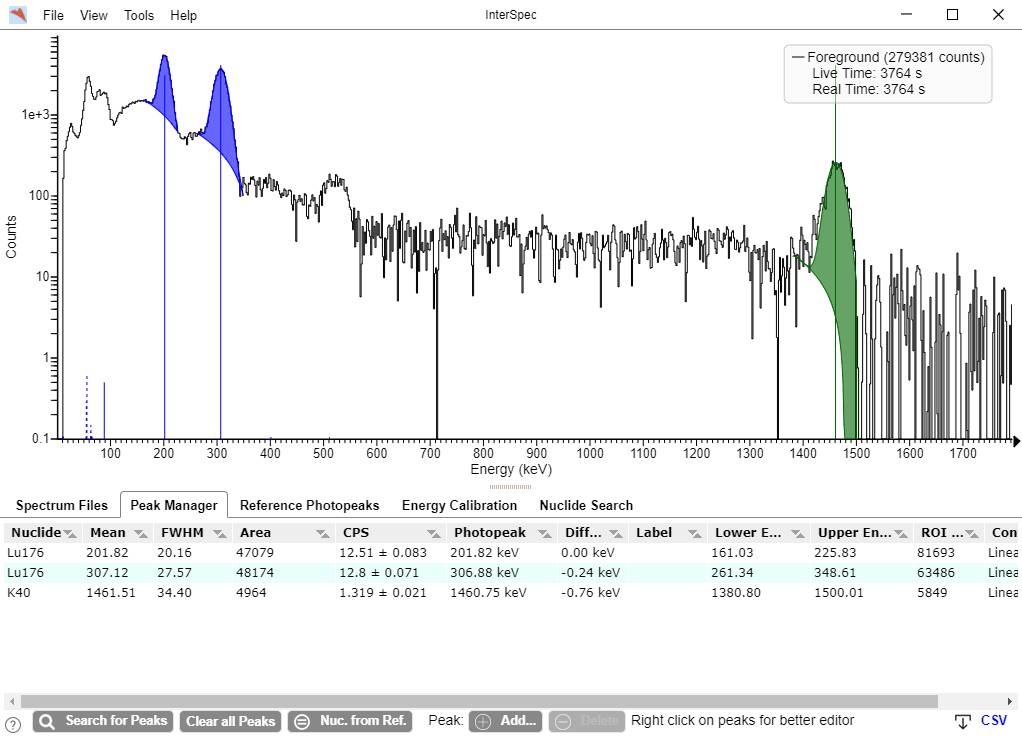
Task: Click the Add peak plus button
Action: coord(506,721)
